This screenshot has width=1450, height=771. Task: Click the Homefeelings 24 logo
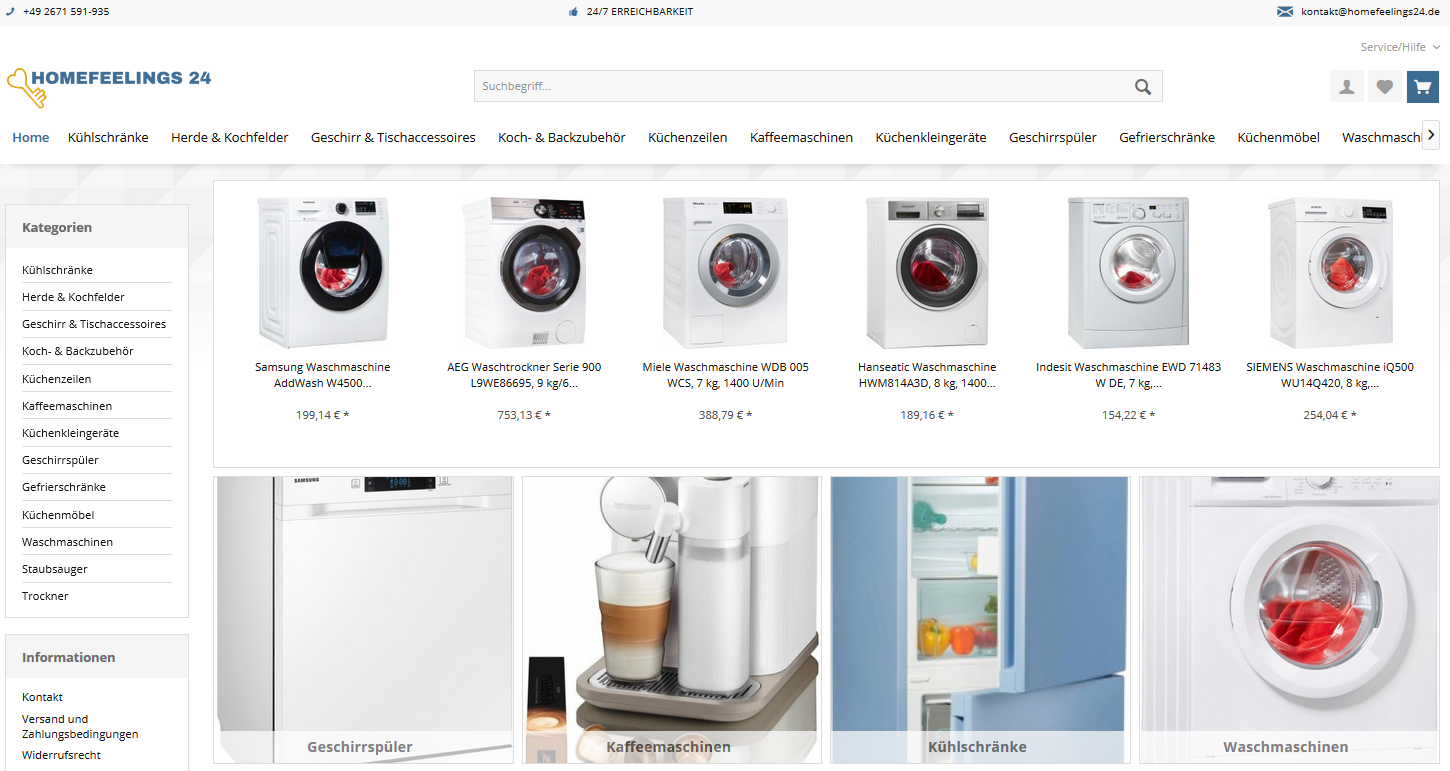click(x=109, y=87)
